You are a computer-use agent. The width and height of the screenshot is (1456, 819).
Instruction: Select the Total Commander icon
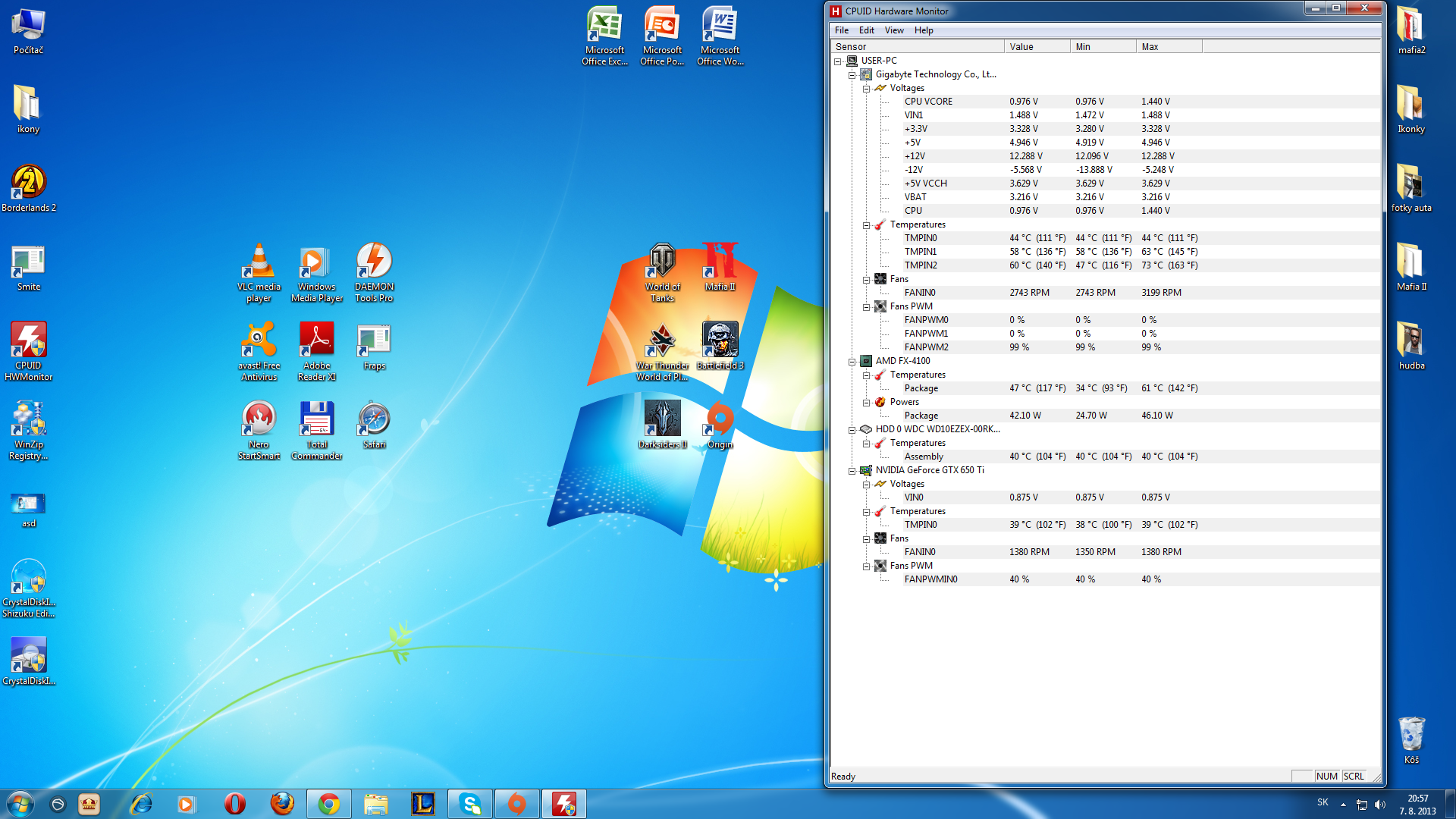(x=317, y=430)
